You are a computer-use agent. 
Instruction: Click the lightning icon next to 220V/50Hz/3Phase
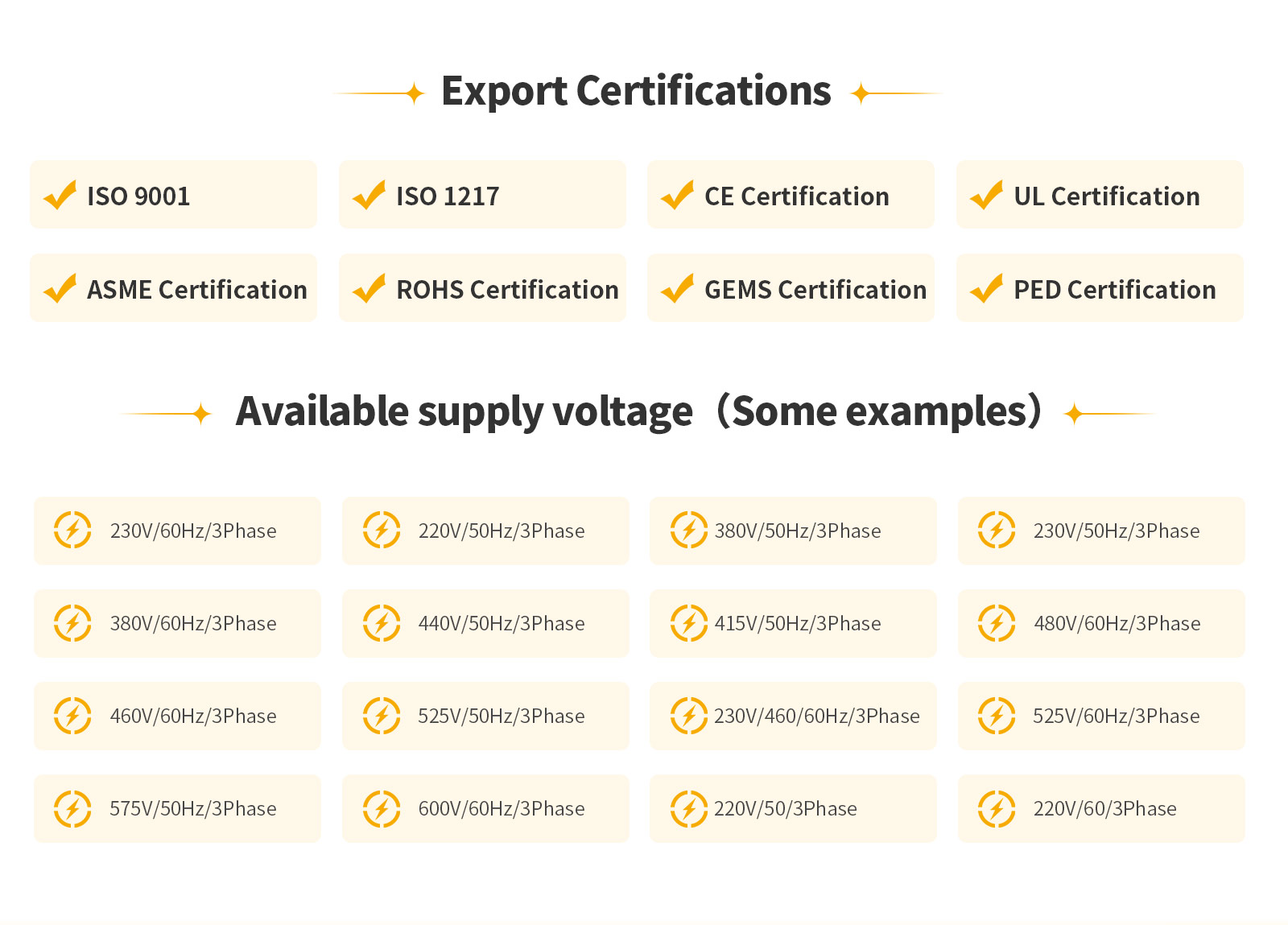[382, 531]
